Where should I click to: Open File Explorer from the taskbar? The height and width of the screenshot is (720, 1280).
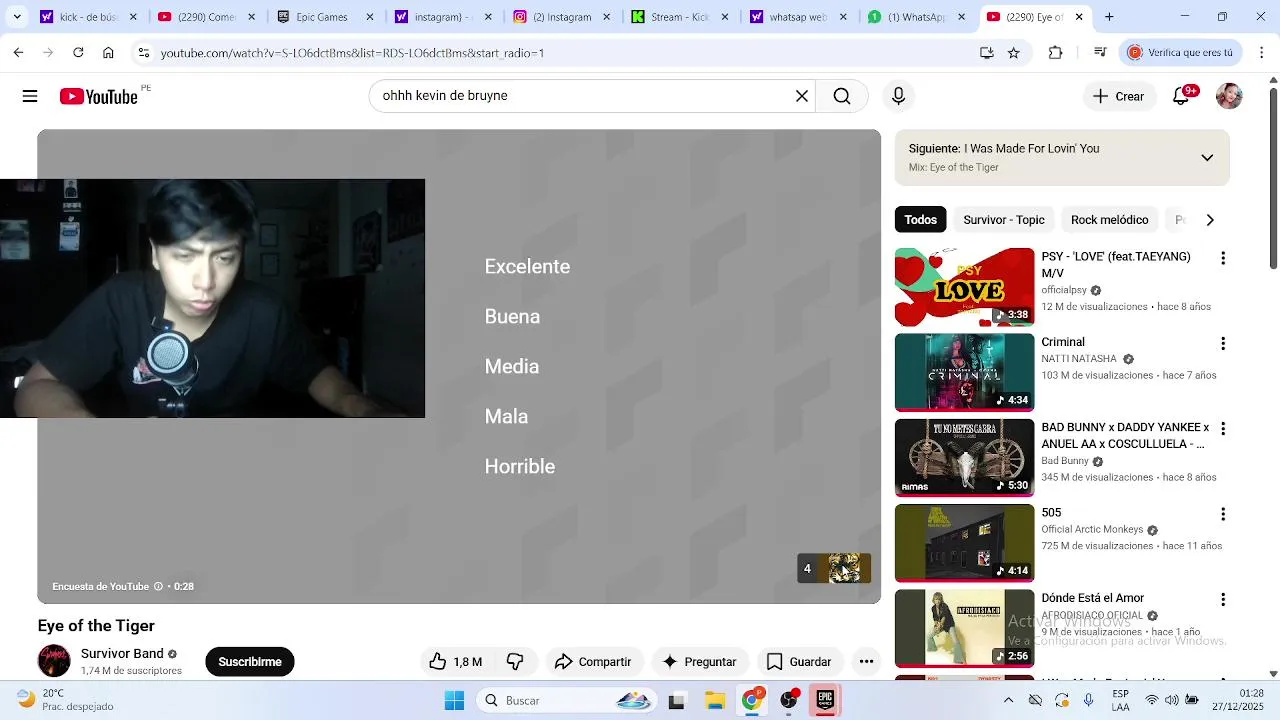[714, 700]
